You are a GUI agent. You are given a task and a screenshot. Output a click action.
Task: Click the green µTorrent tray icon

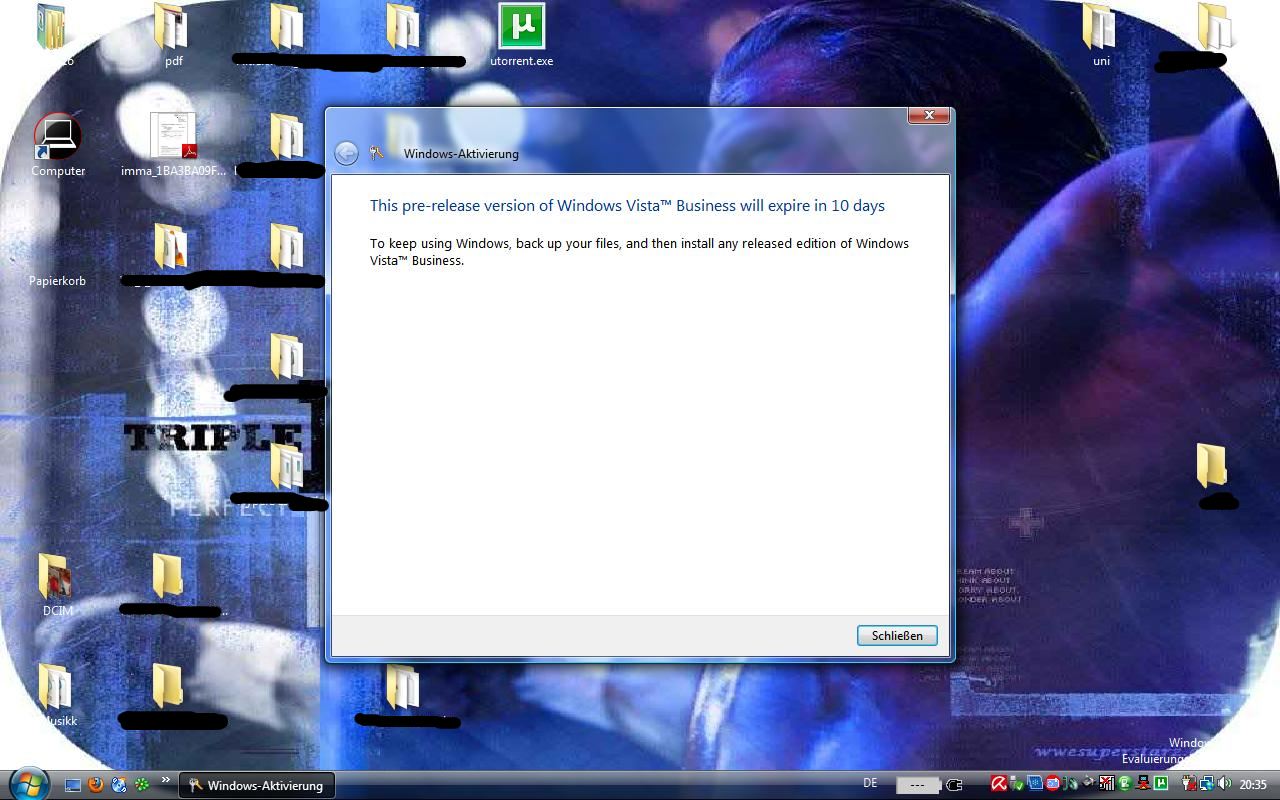(x=1160, y=784)
